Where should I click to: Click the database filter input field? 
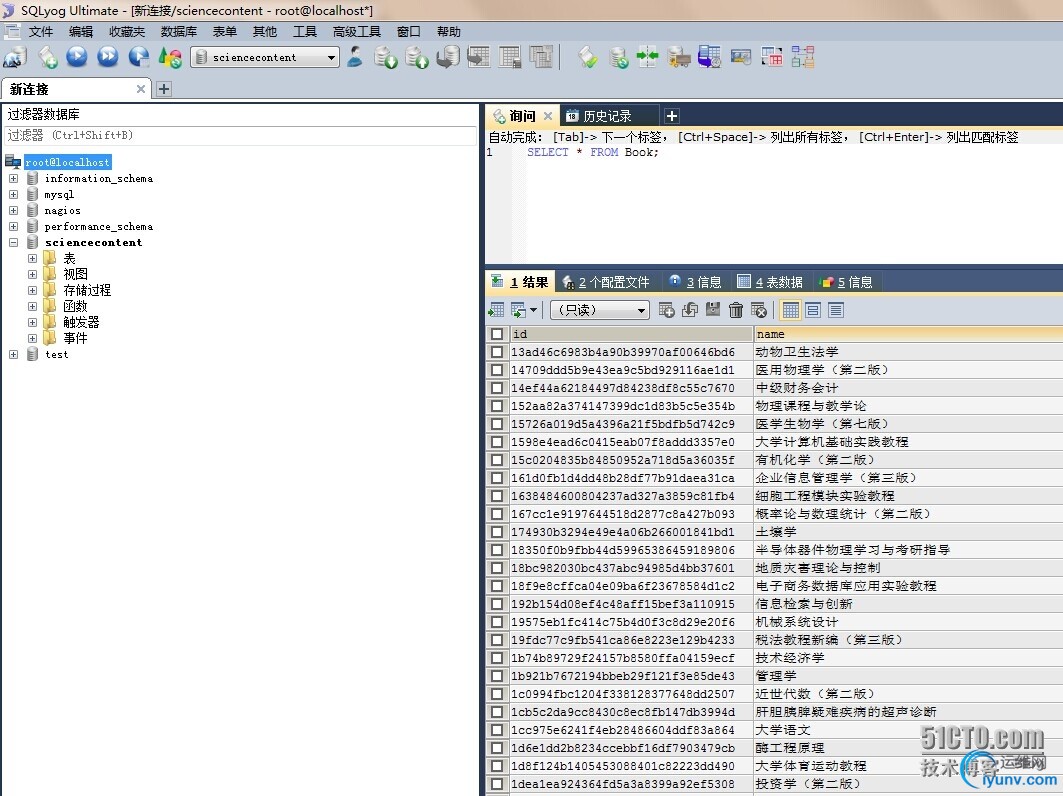pos(240,136)
